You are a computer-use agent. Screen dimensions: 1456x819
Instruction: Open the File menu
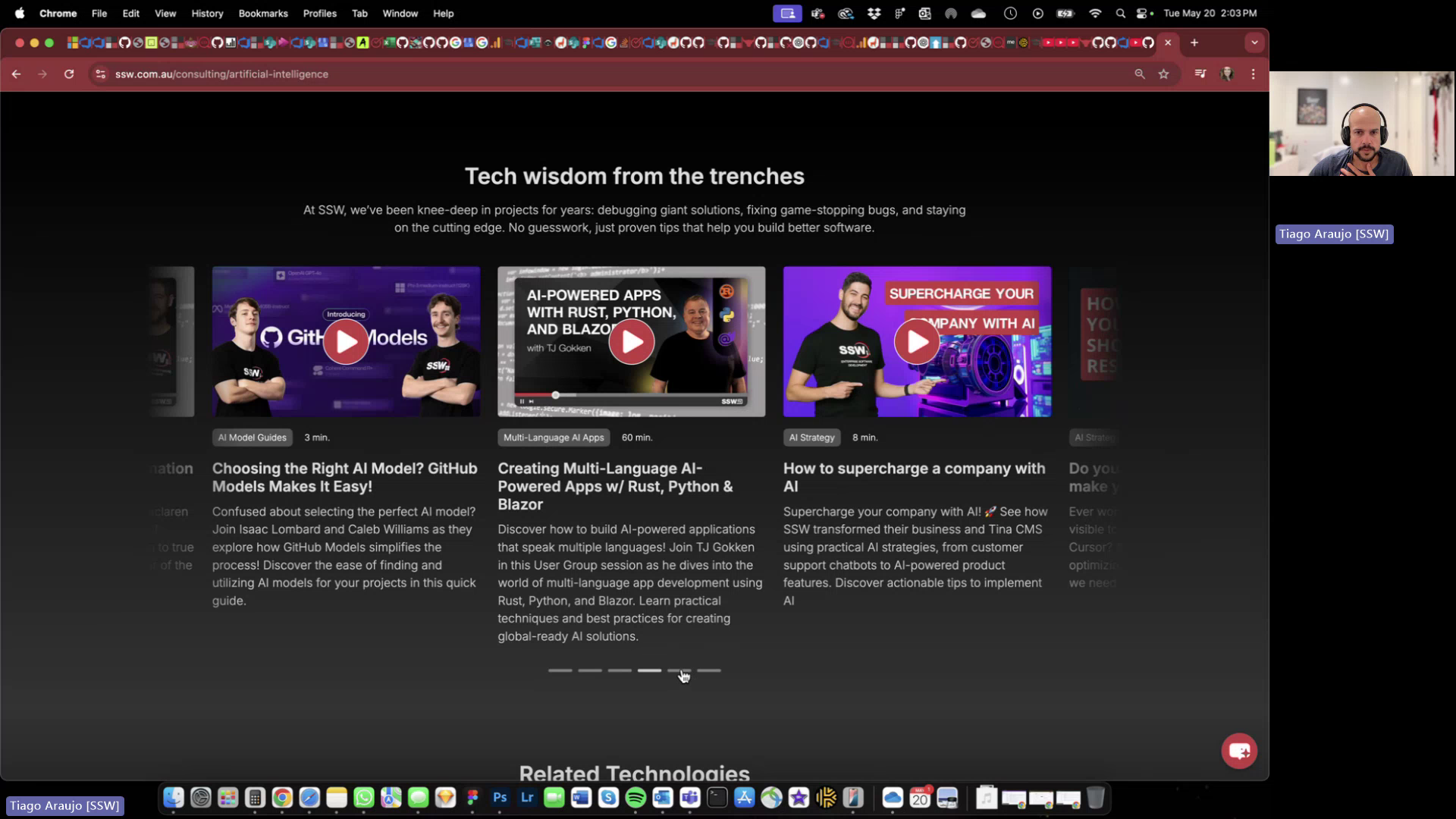99,13
